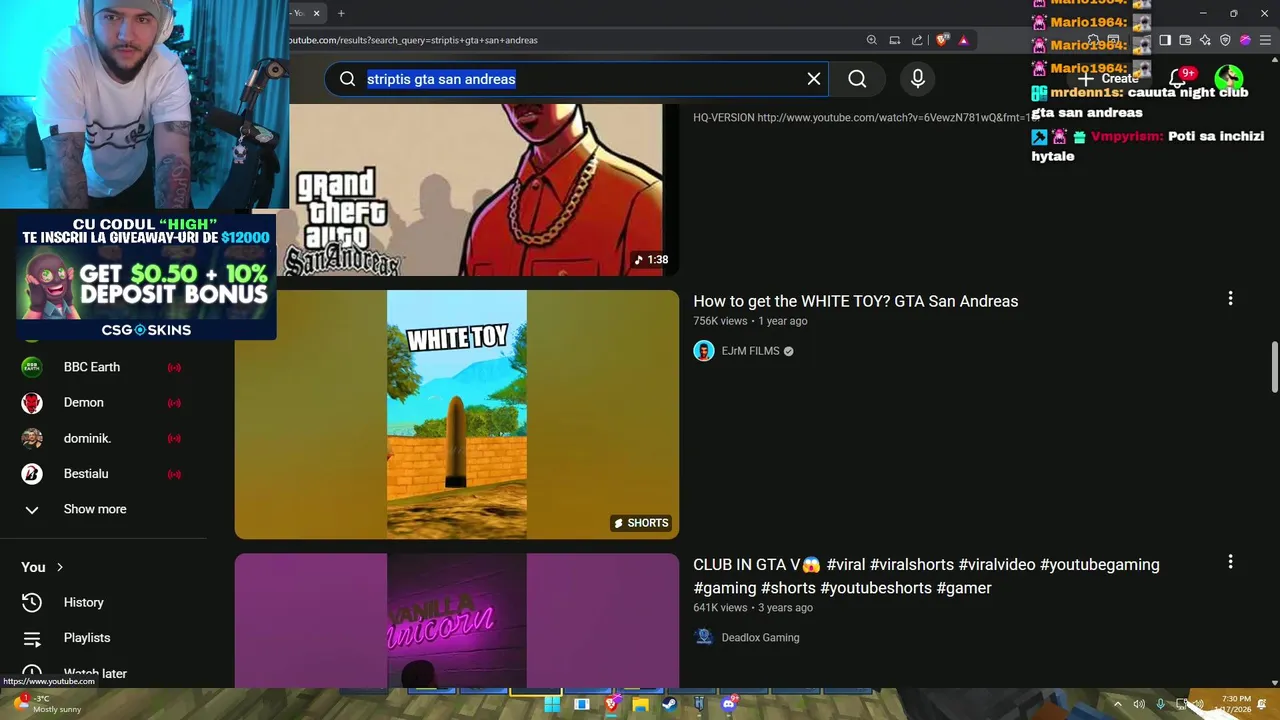Click the share page icon in address bar
The height and width of the screenshot is (720, 1280).
917,40
